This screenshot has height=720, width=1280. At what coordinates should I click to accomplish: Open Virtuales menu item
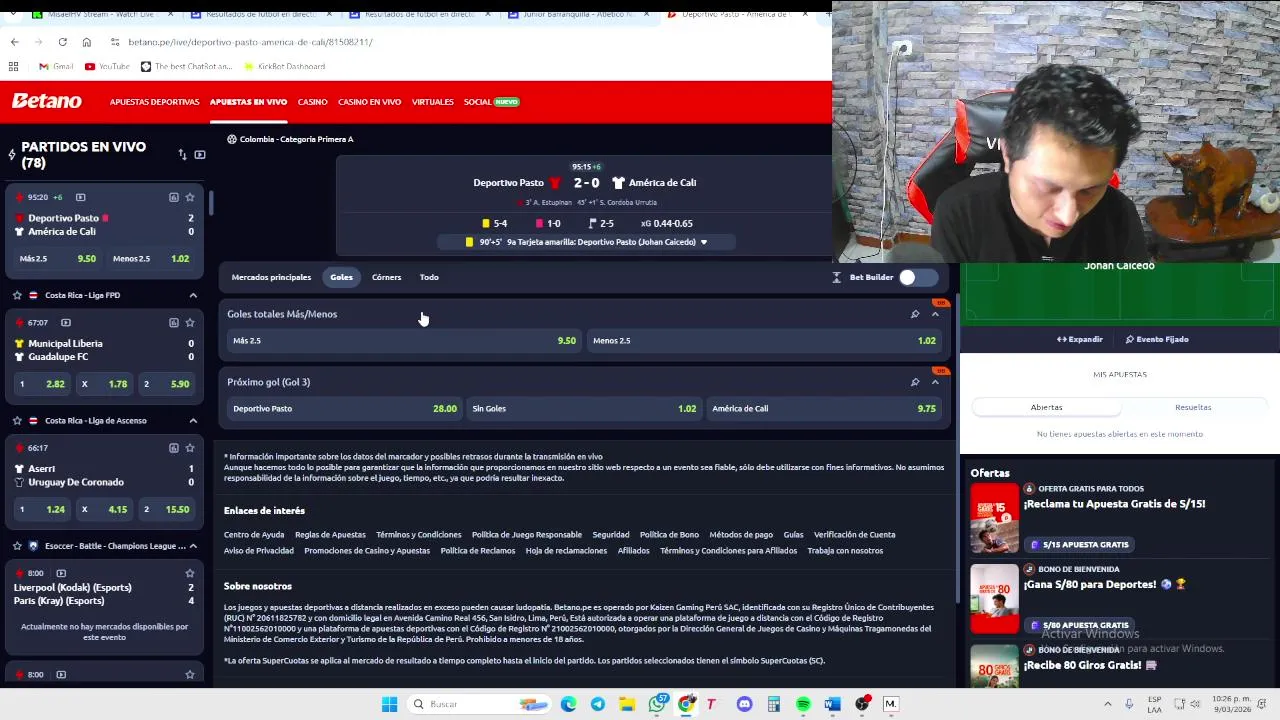(x=432, y=102)
